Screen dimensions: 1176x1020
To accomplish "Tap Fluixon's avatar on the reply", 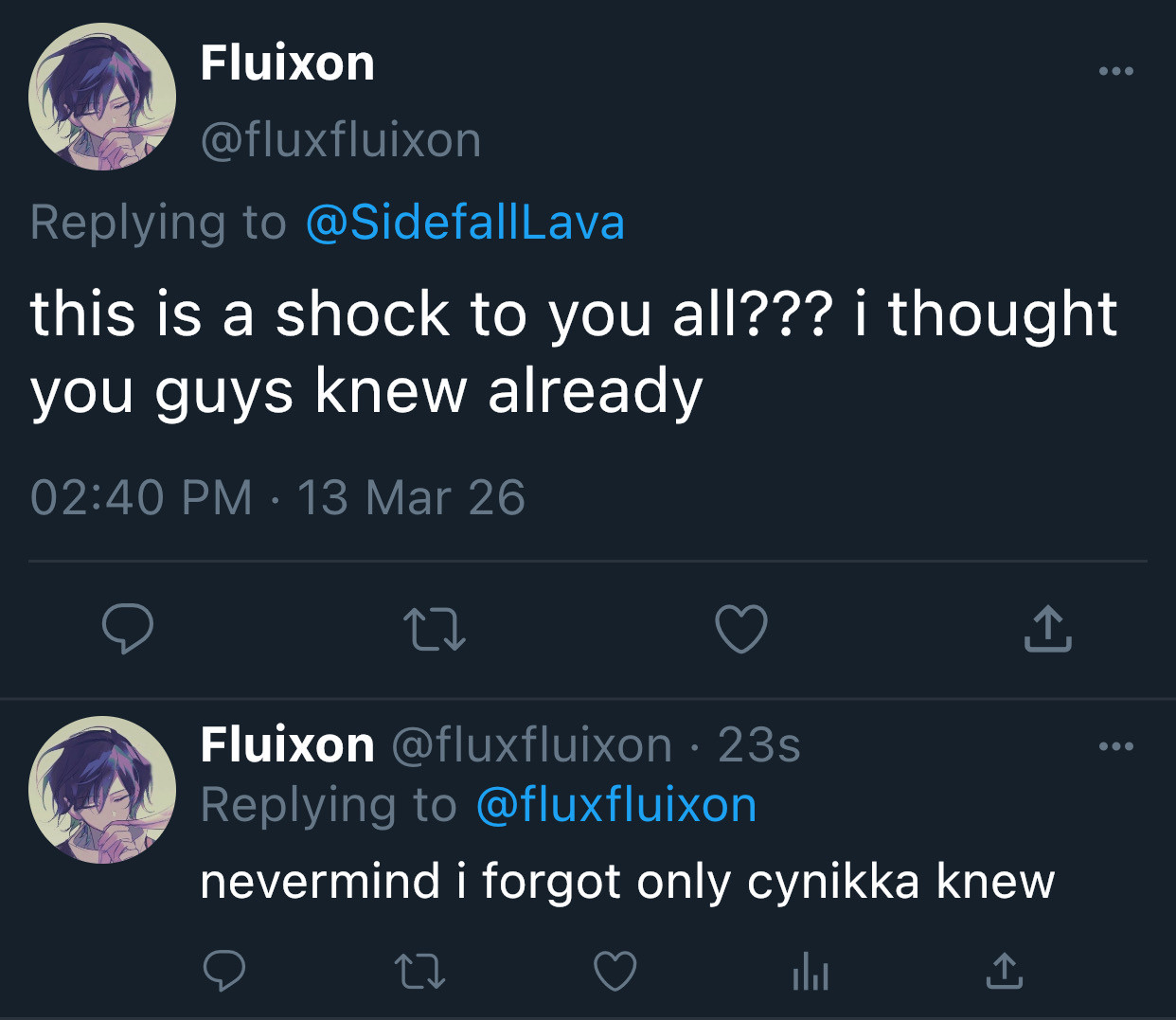I will [102, 789].
